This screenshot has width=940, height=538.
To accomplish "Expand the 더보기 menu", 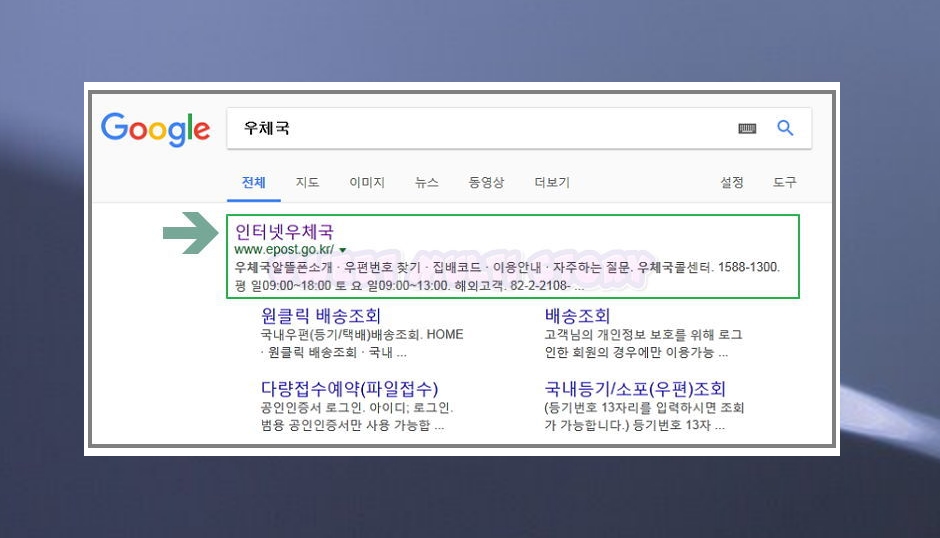I will click(552, 182).
